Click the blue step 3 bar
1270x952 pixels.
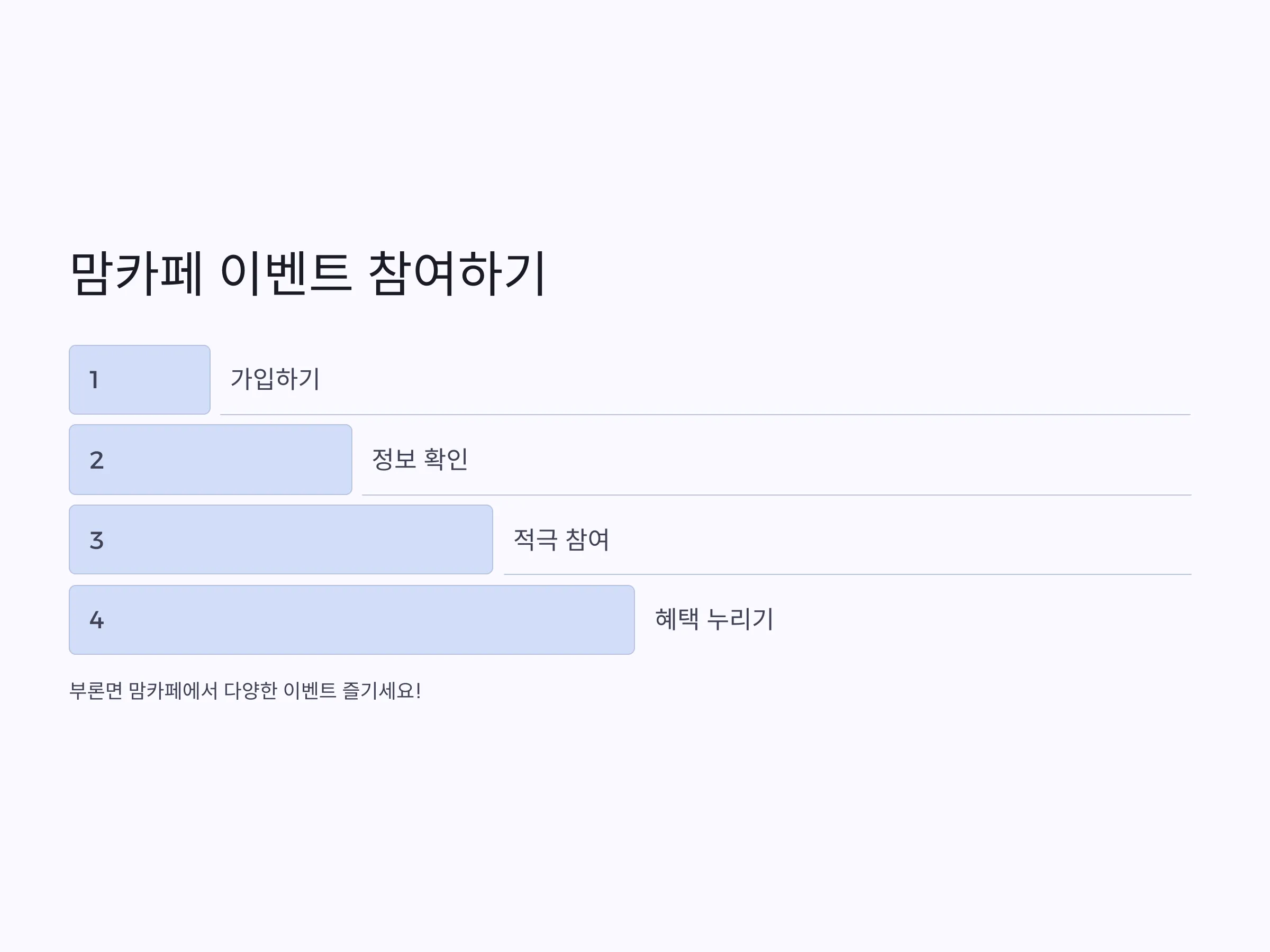tap(281, 539)
